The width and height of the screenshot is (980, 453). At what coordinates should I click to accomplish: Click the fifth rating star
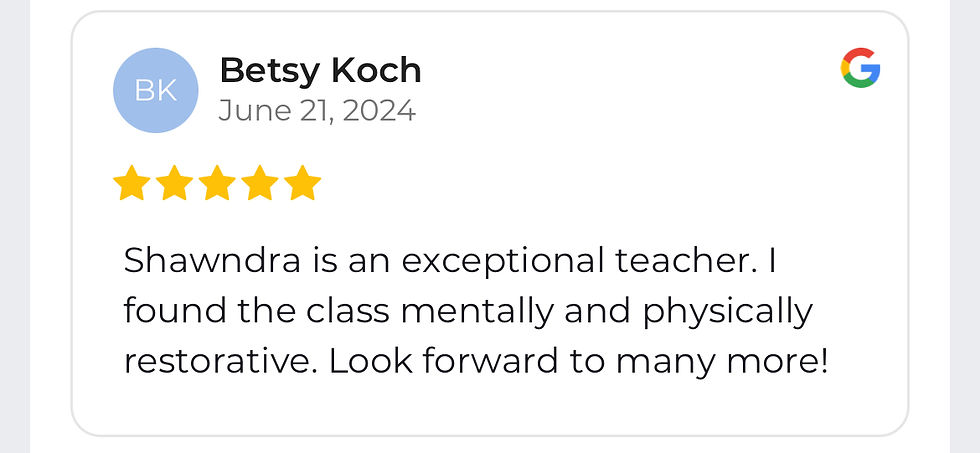302,184
